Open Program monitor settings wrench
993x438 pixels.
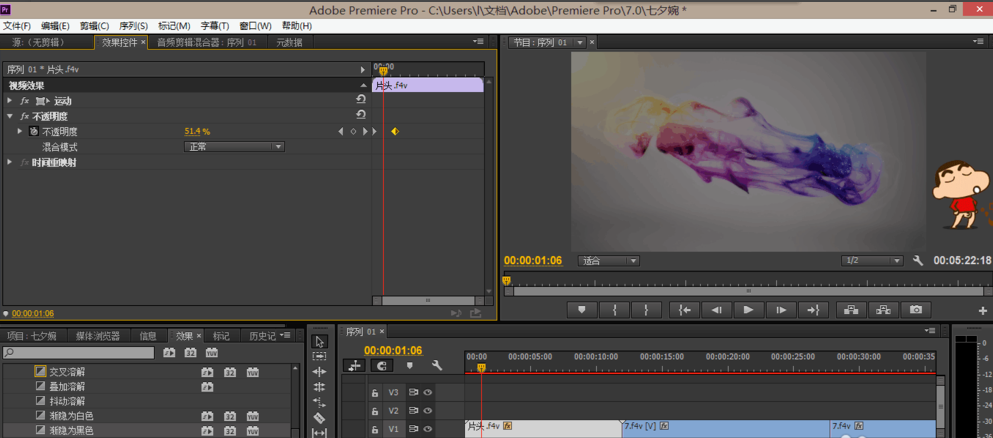tap(918, 261)
